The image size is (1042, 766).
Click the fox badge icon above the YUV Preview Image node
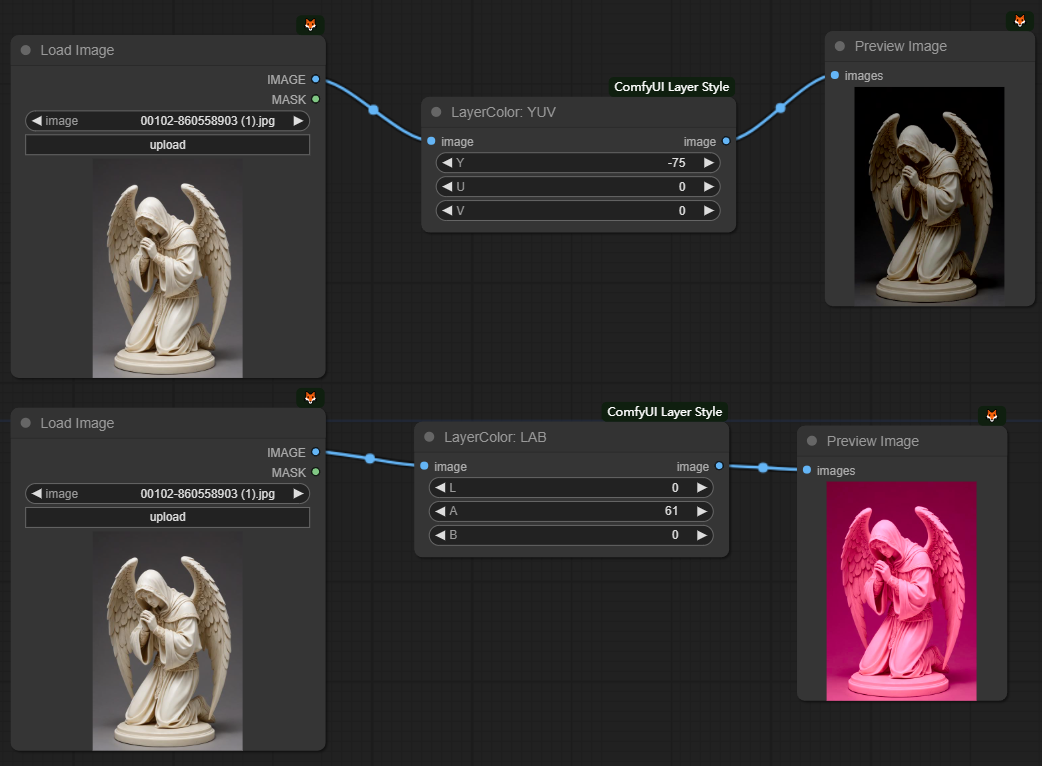pos(1020,21)
